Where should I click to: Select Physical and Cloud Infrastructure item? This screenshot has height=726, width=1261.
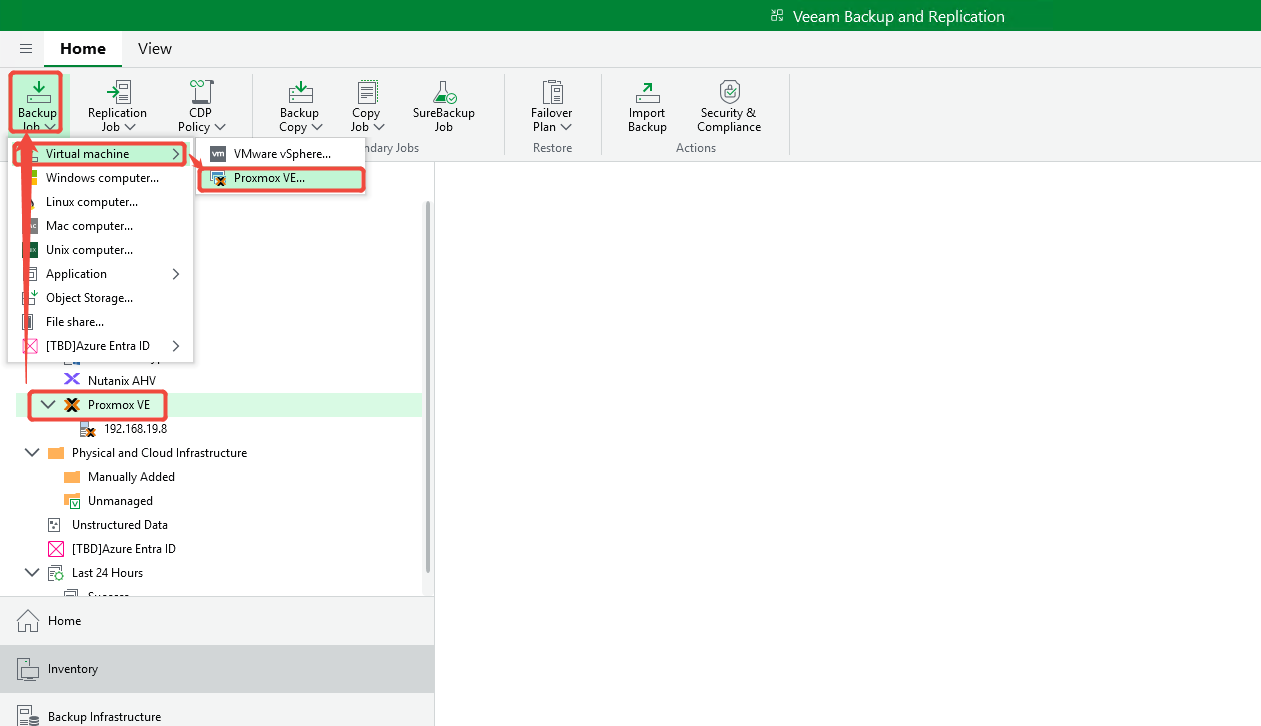click(x=159, y=453)
